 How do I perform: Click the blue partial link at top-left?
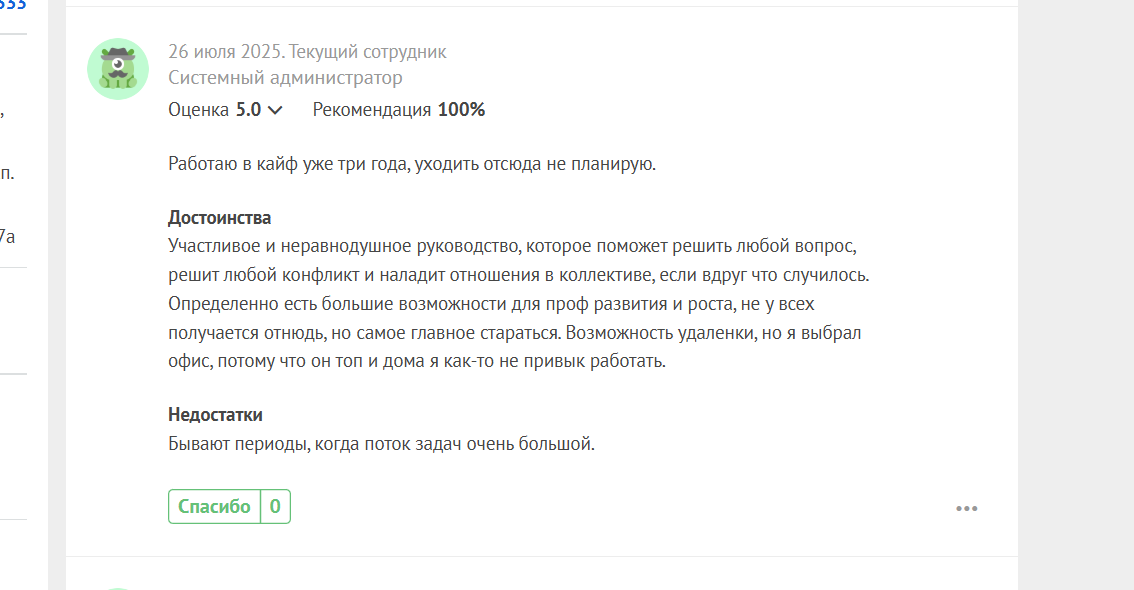pyautogui.click(x=13, y=4)
